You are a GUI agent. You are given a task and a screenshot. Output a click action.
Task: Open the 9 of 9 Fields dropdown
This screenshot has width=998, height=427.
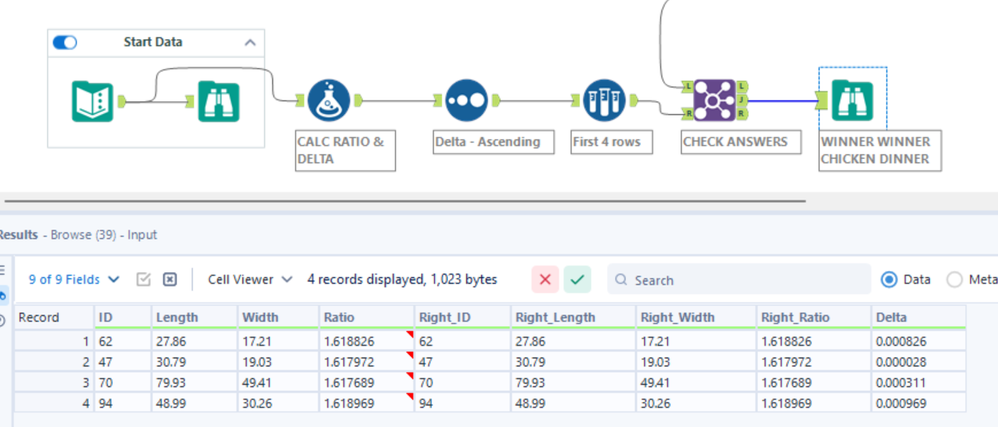(74, 280)
